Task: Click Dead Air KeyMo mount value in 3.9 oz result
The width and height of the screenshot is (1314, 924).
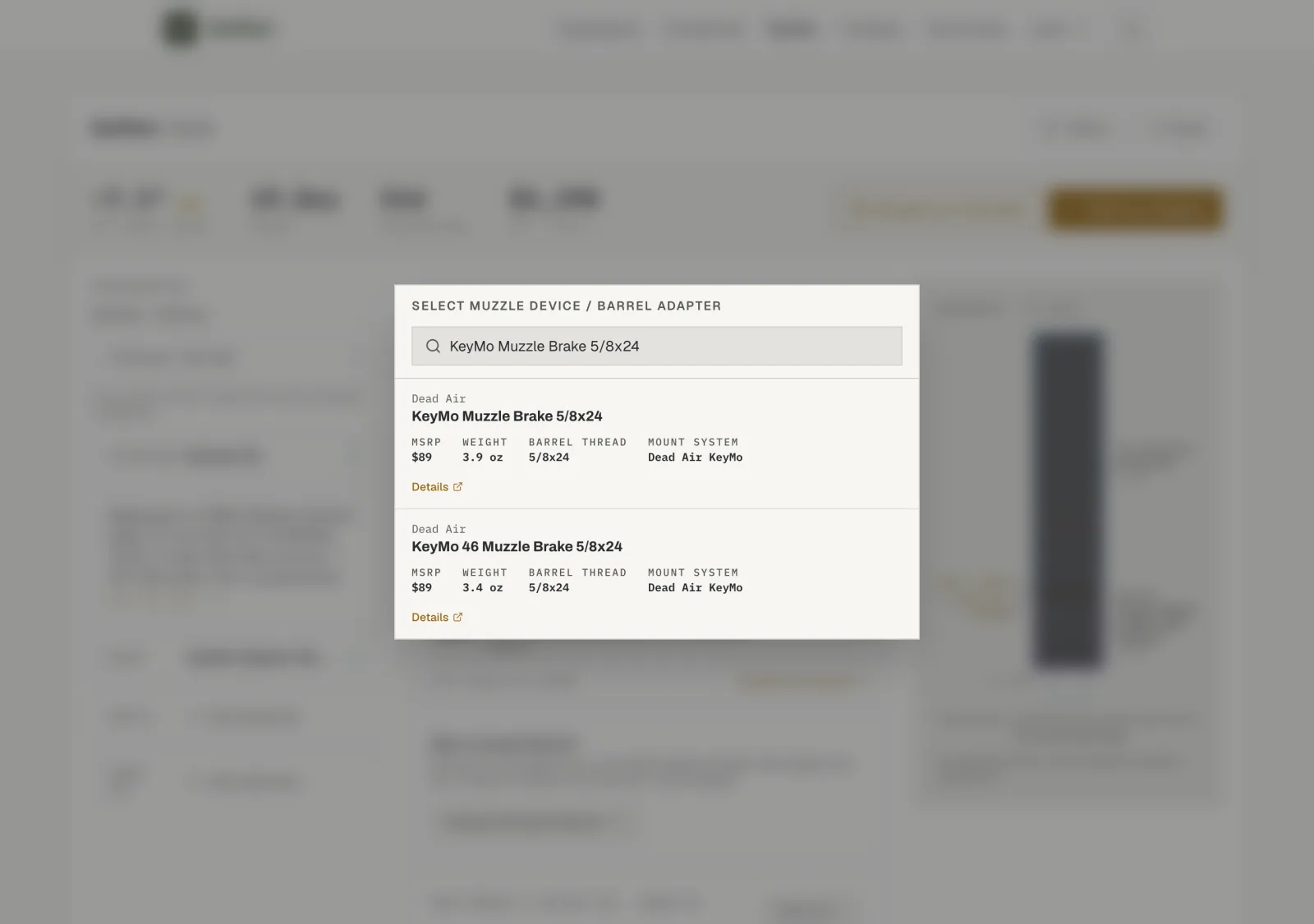Action: pos(695,457)
